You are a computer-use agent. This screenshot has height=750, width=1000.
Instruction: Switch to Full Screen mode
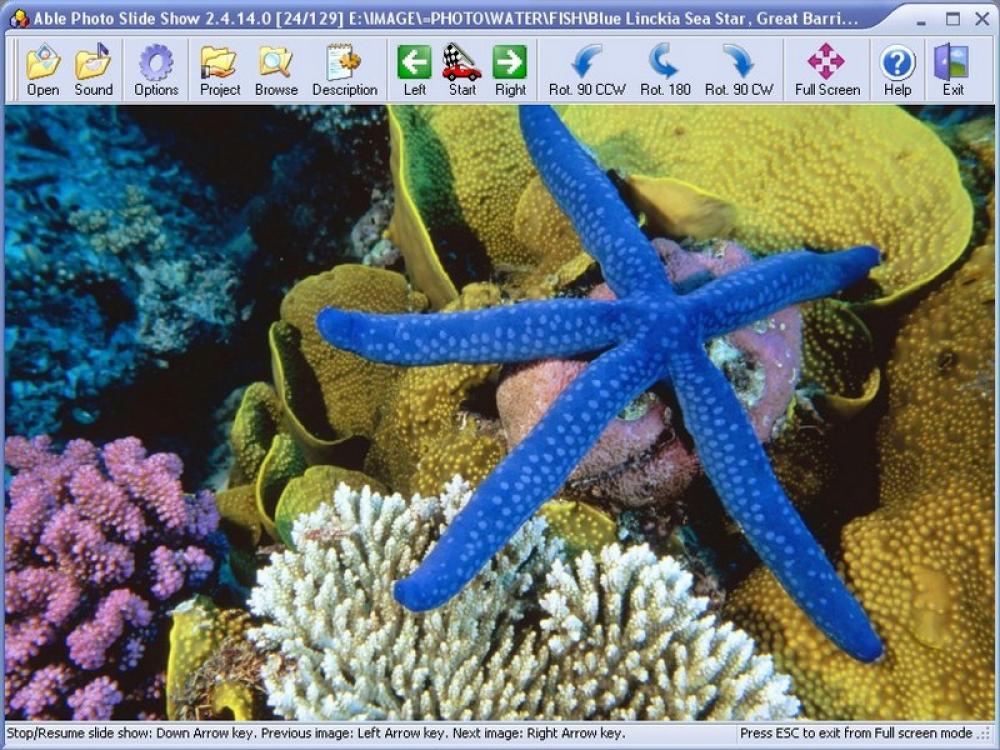point(829,66)
